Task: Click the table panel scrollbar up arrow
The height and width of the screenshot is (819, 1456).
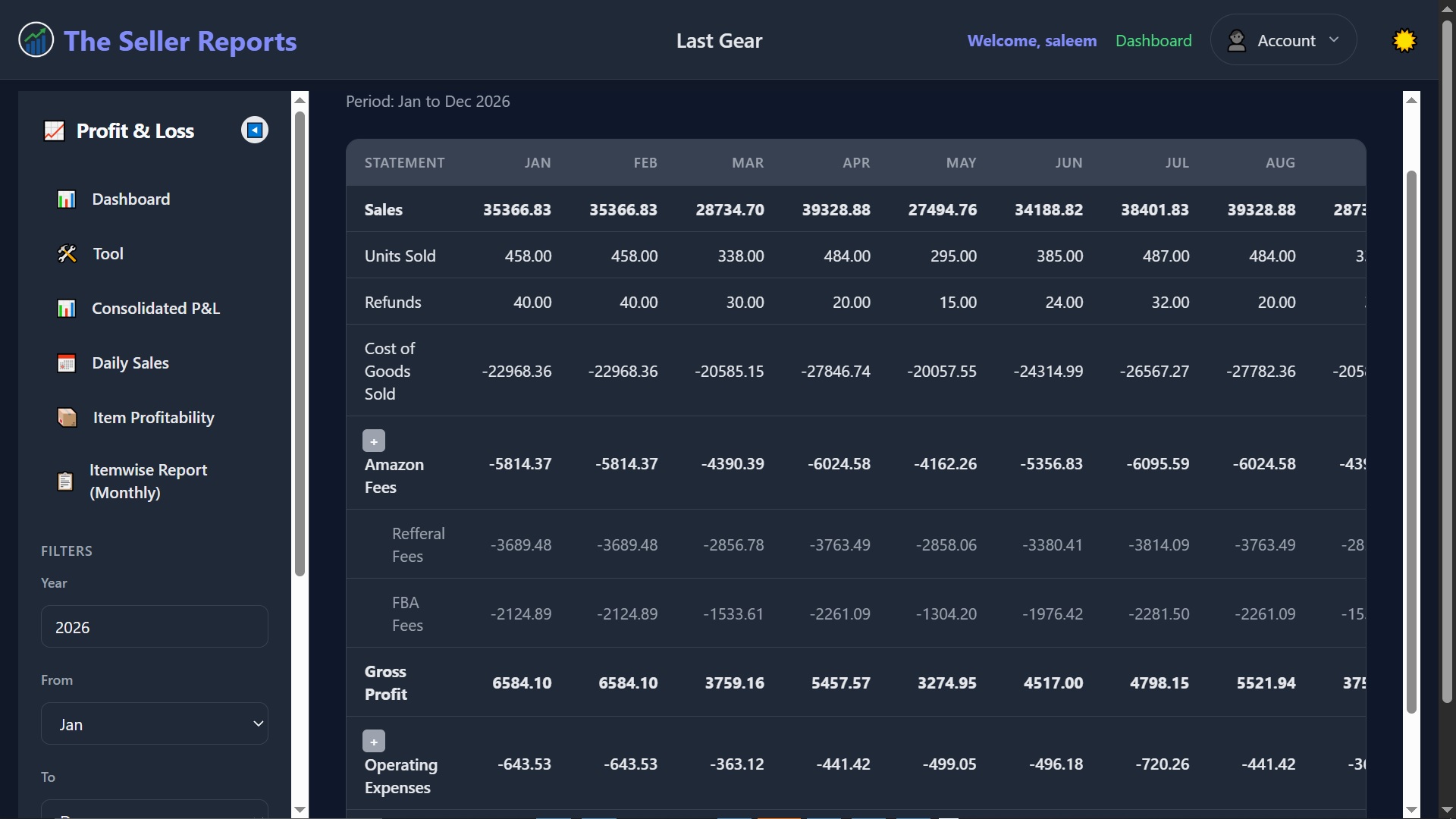Action: (1411, 99)
